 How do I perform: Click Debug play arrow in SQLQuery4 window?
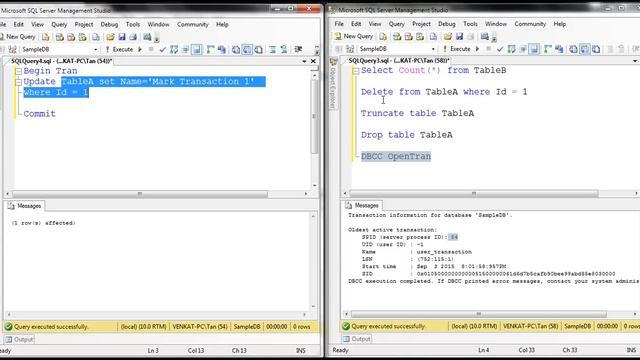[140, 49]
